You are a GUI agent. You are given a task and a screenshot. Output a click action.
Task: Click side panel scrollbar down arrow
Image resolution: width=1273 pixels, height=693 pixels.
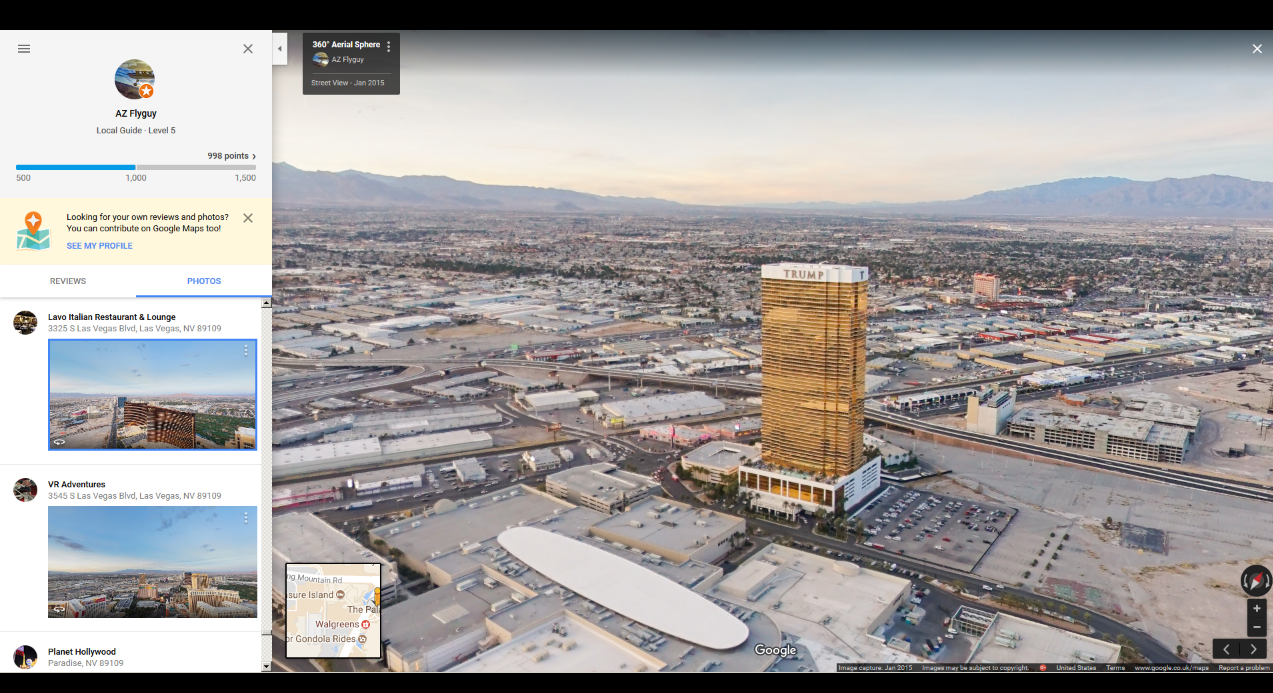(x=266, y=666)
